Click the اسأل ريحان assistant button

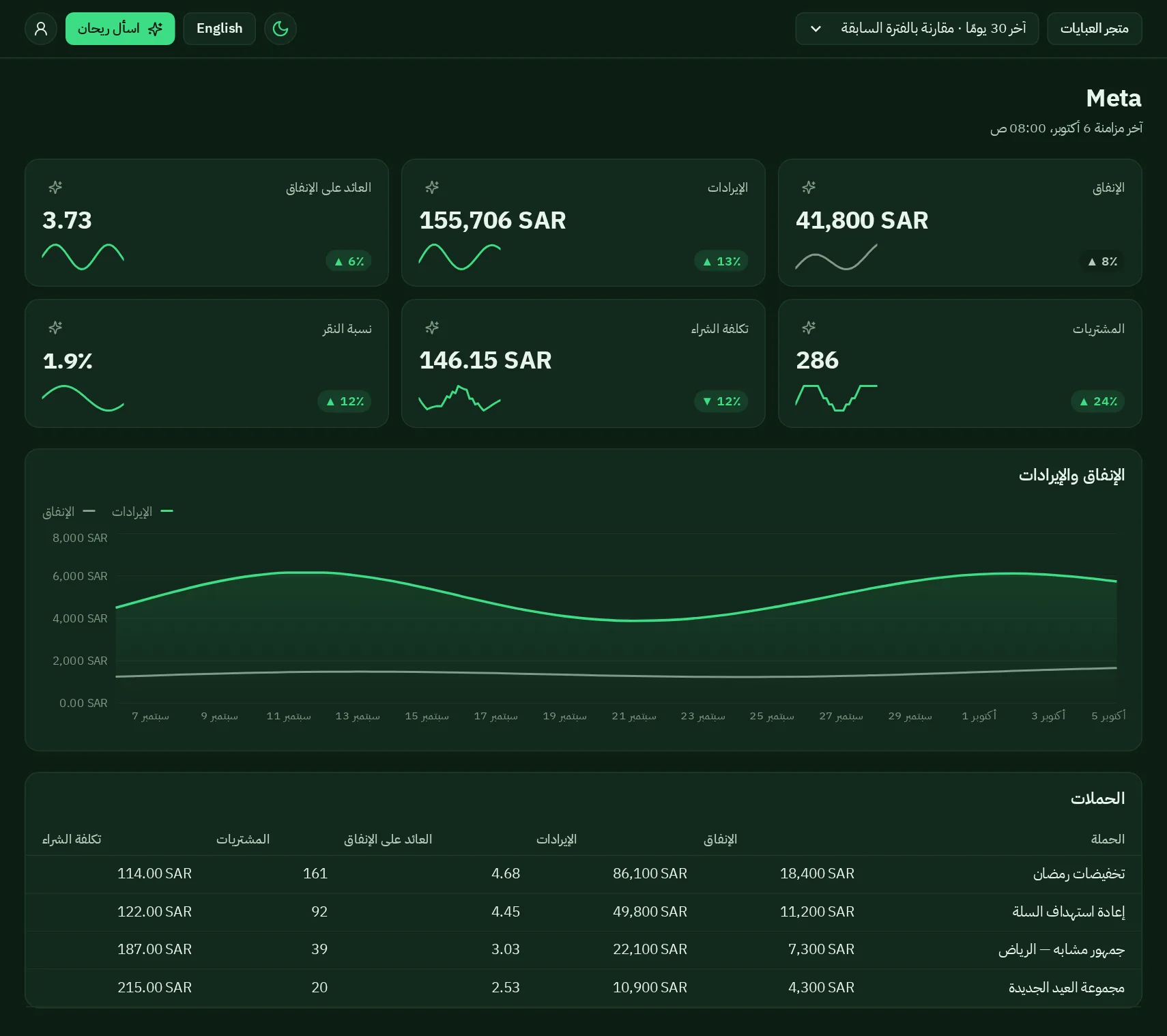120,29
